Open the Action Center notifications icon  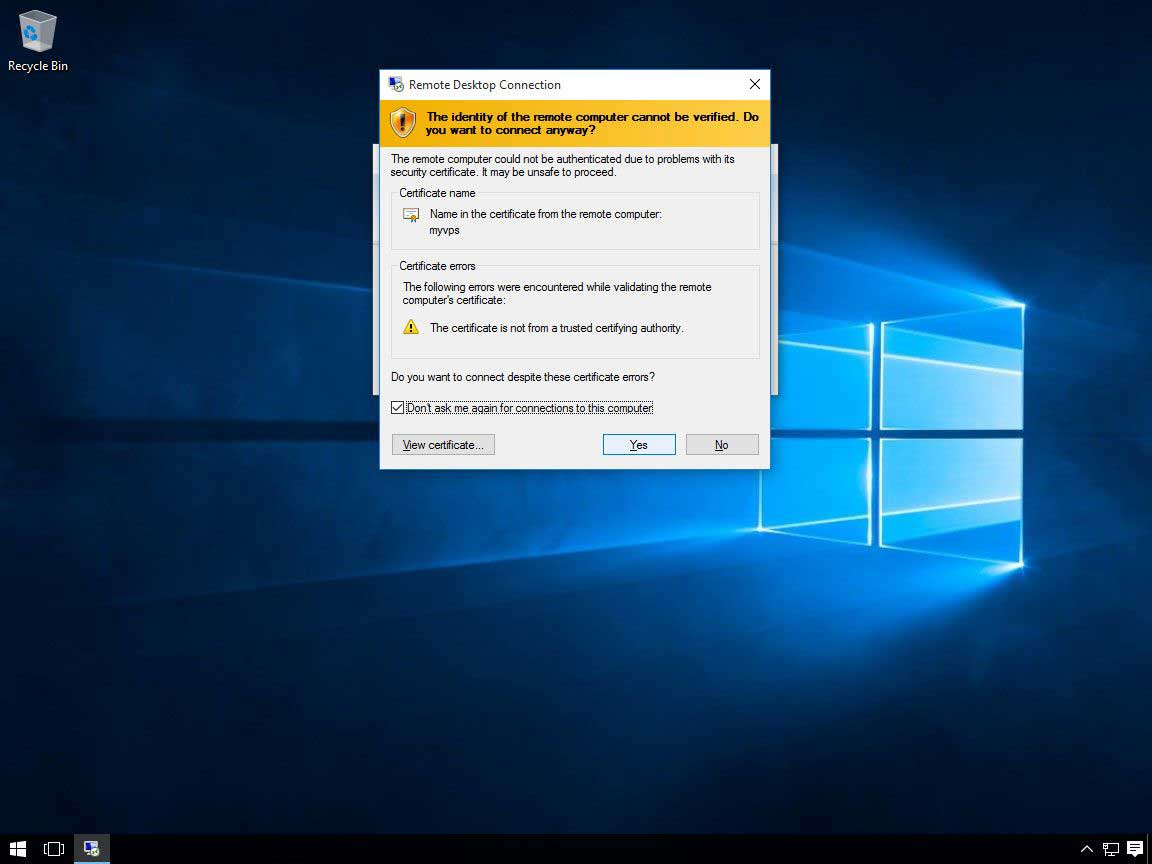pyautogui.click(x=1134, y=849)
